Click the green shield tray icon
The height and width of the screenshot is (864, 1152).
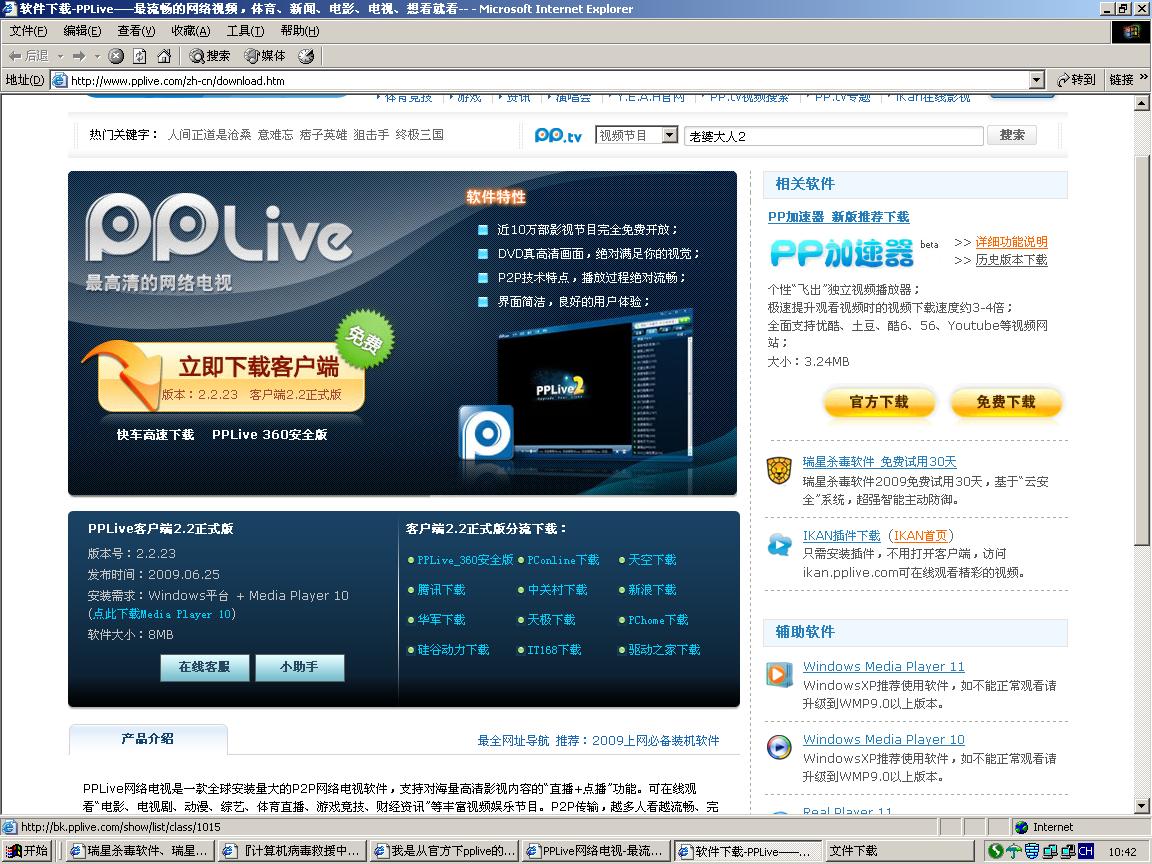[x=996, y=852]
